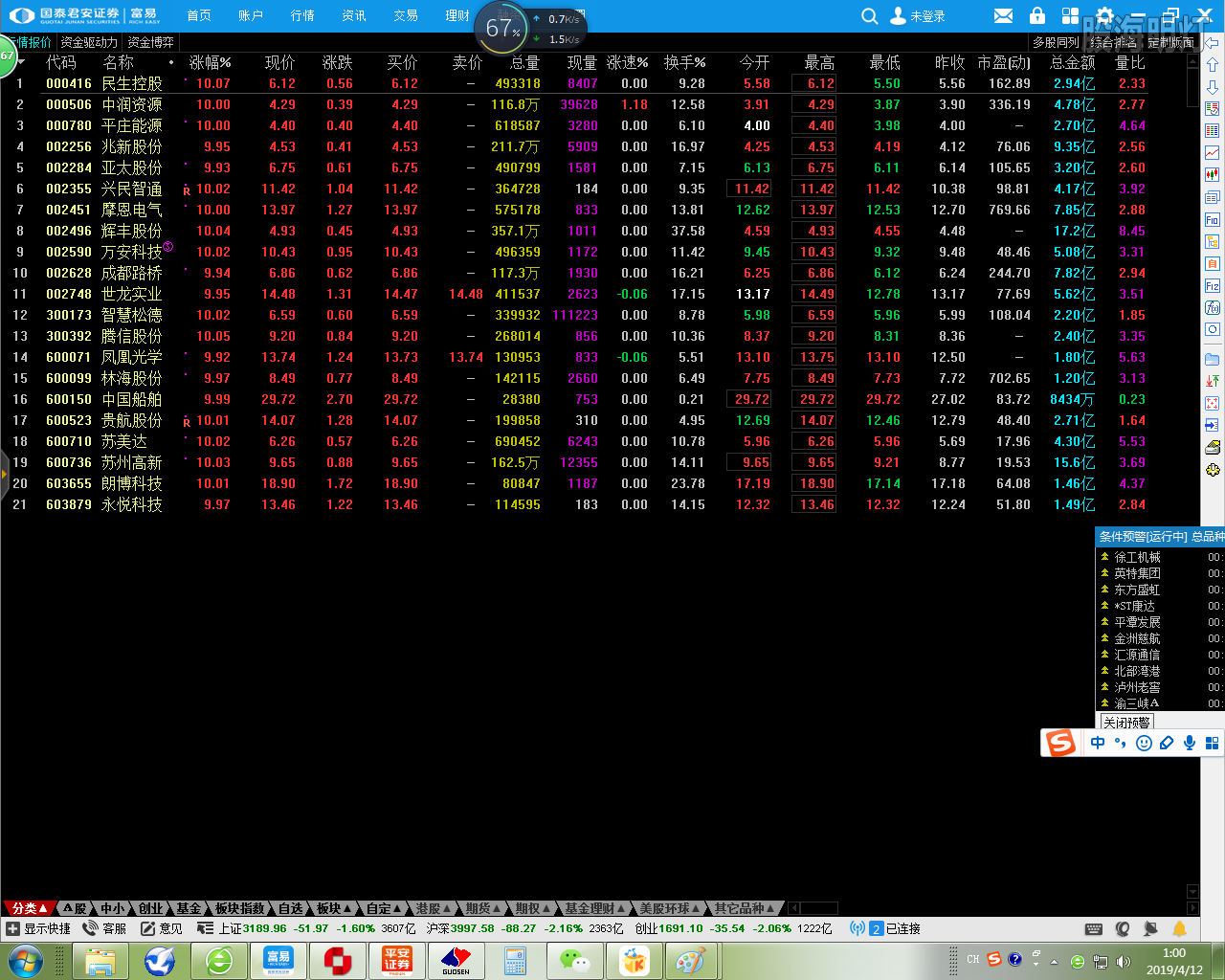Toggle punctuation mode on IME bar
The width and height of the screenshot is (1225, 980).
point(1120,743)
